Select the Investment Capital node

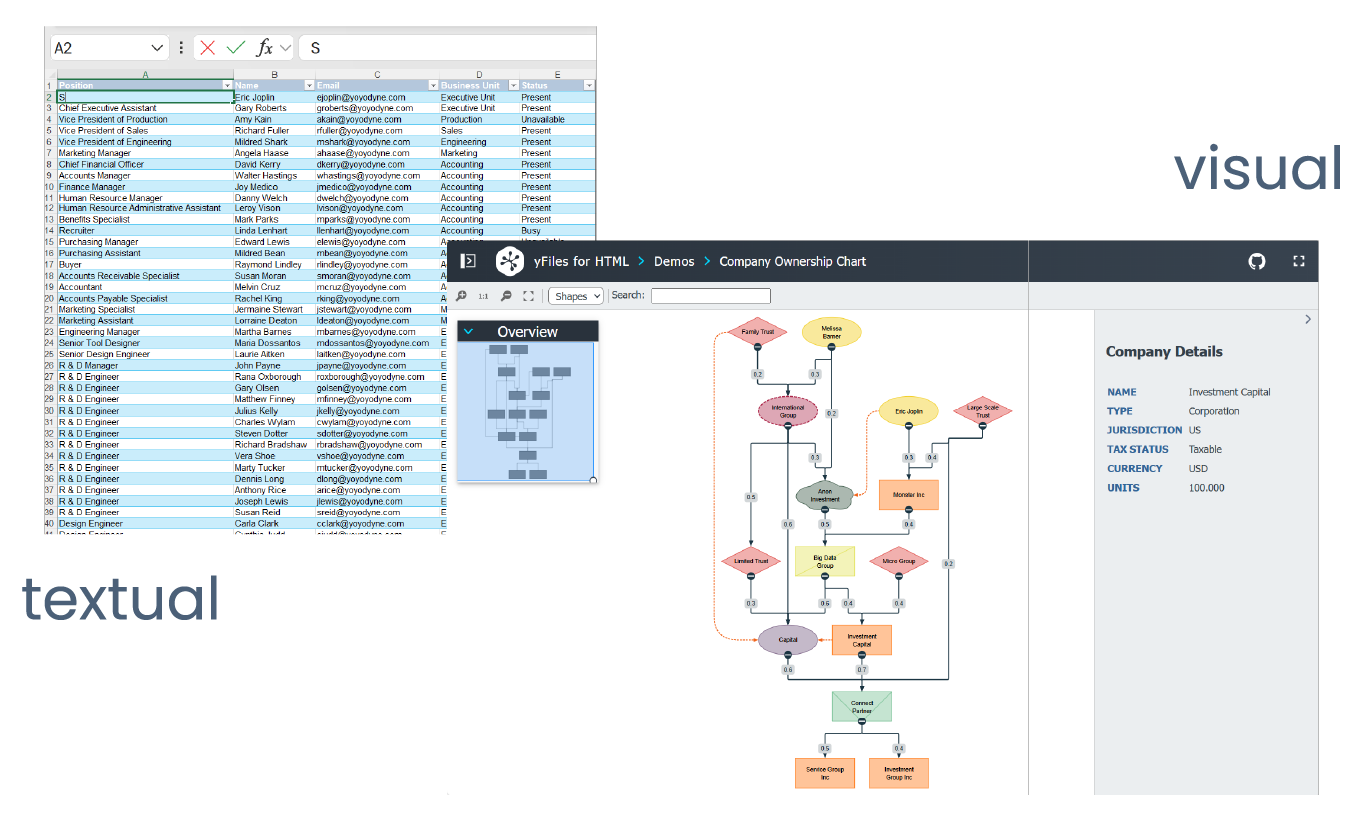pos(861,640)
